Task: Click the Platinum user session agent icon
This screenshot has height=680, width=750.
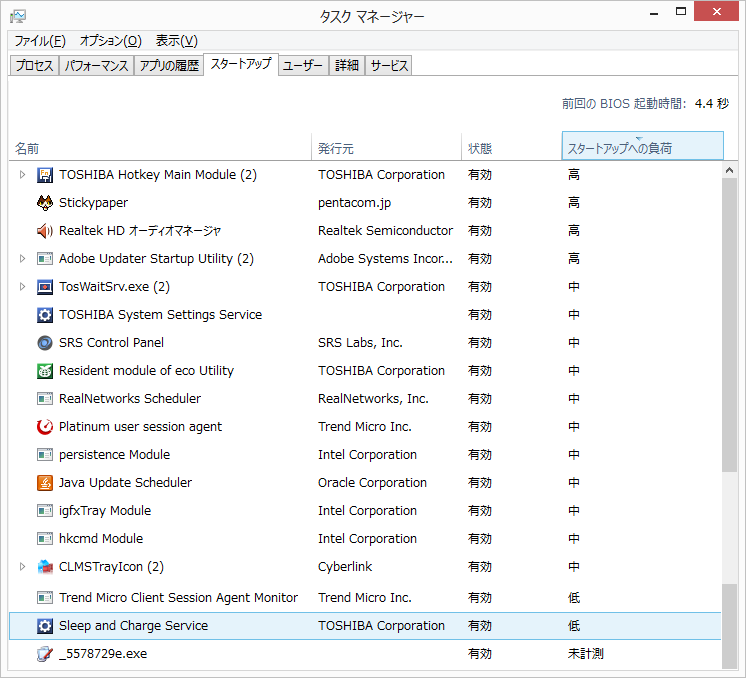Action: 44,427
